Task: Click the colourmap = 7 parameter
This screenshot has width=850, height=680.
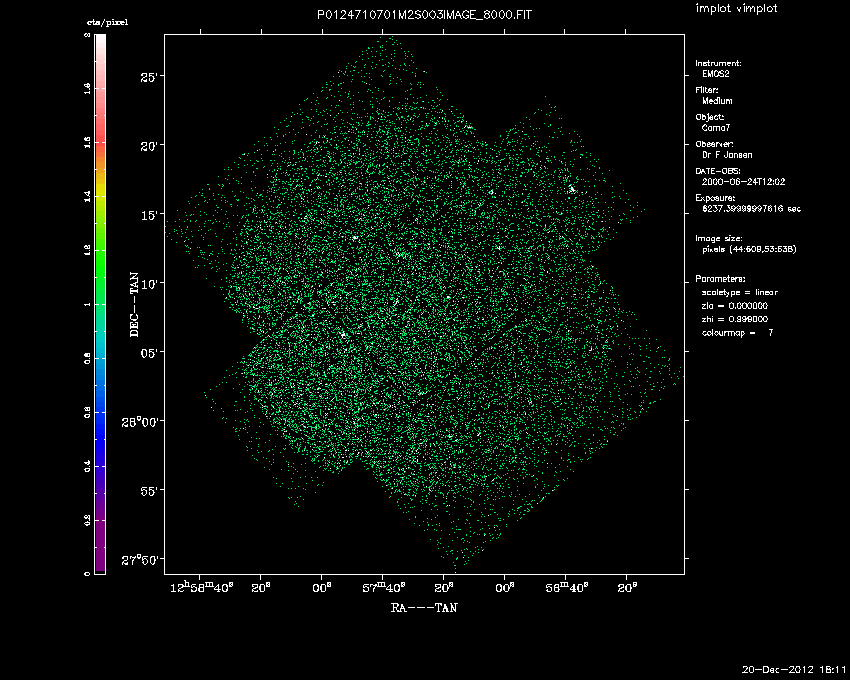Action: 739,331
